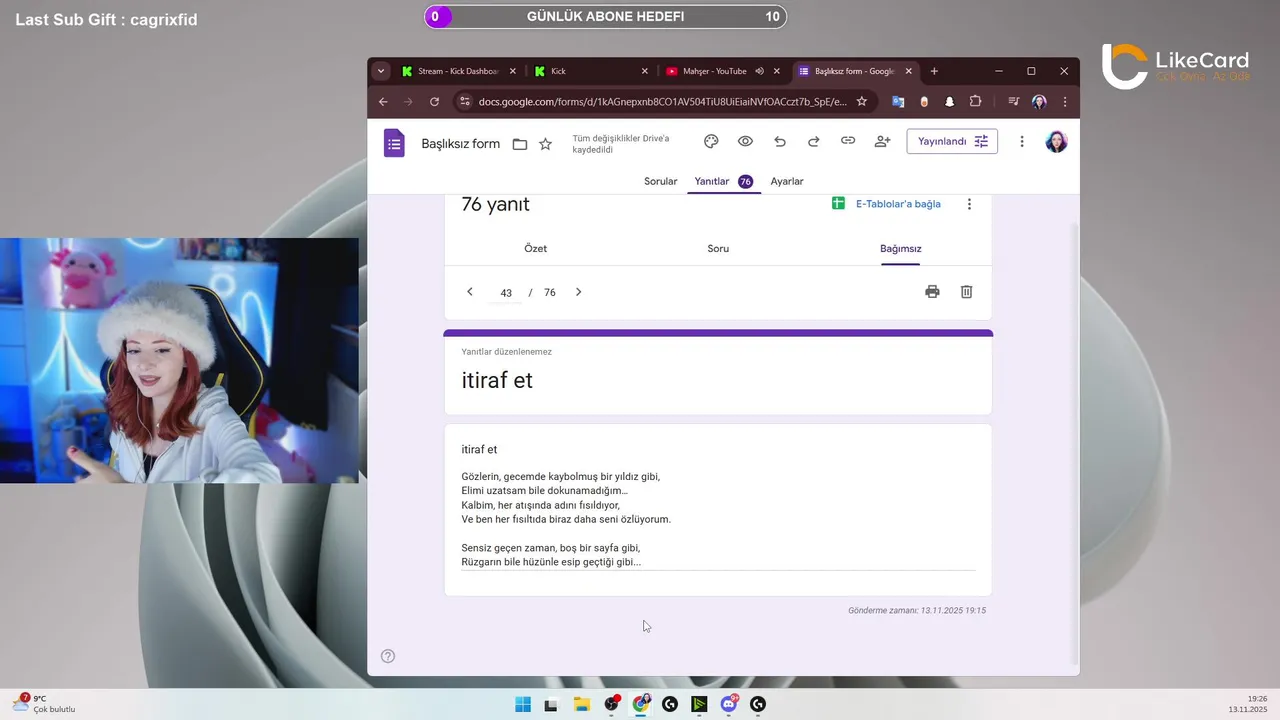Image resolution: width=1280 pixels, height=720 pixels.
Task: Bookmark this page with the star
Action: pyautogui.click(x=862, y=101)
